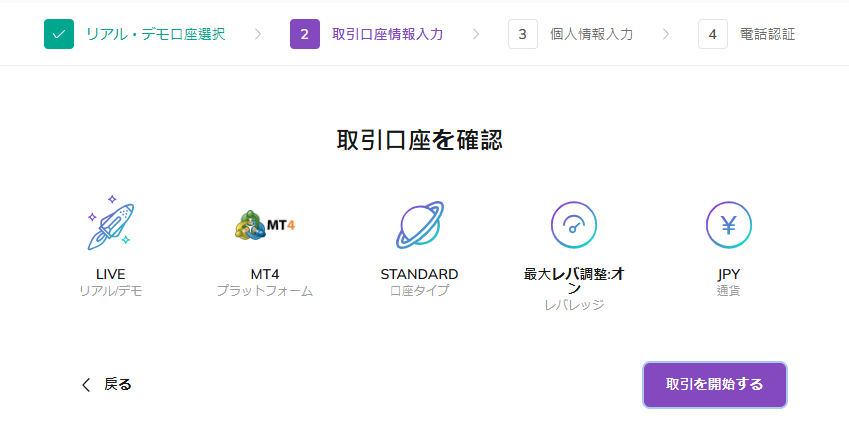Select the rocket LIVE account icon

[x=110, y=224]
